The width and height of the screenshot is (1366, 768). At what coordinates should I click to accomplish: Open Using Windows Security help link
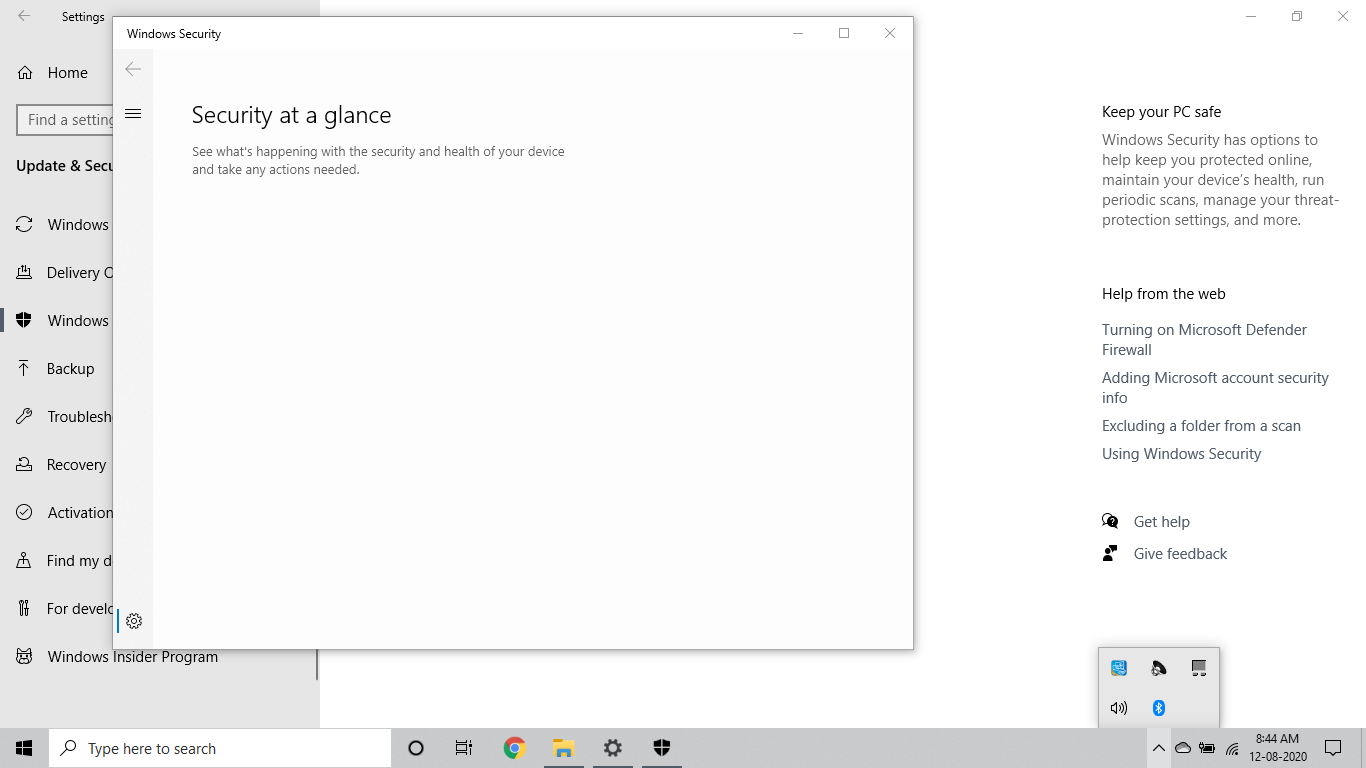coord(1181,454)
